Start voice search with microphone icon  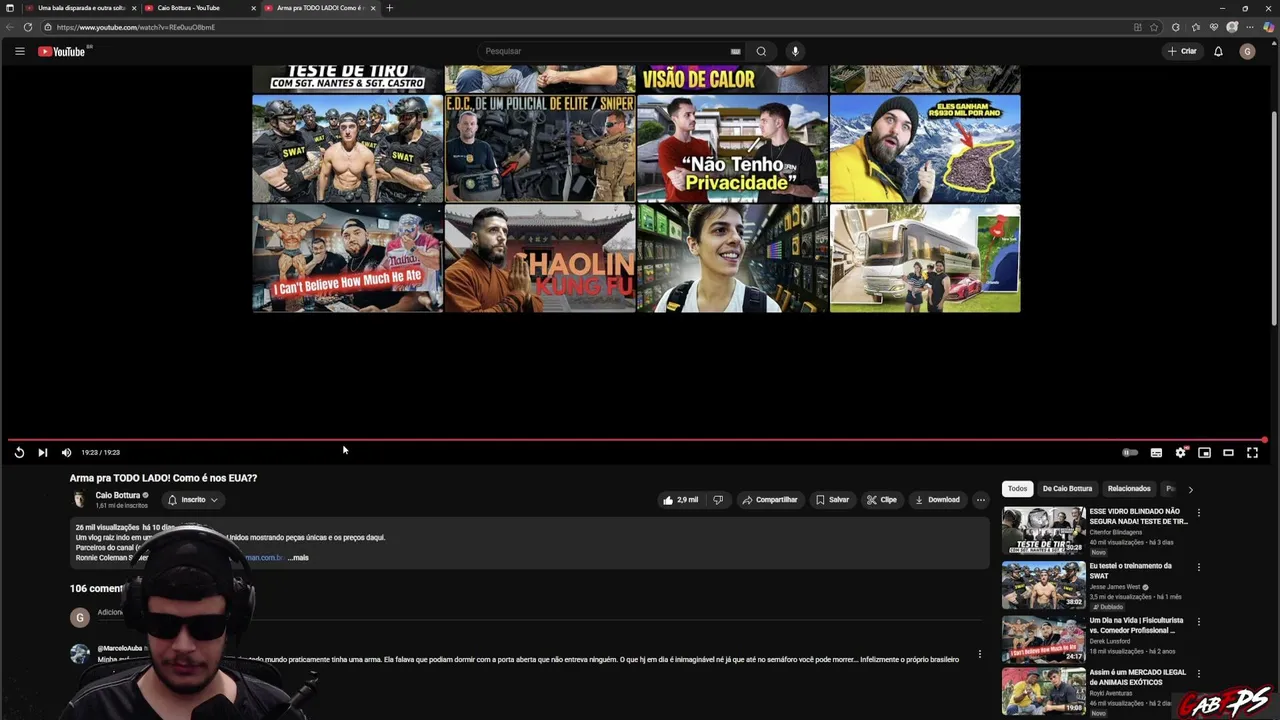click(795, 51)
